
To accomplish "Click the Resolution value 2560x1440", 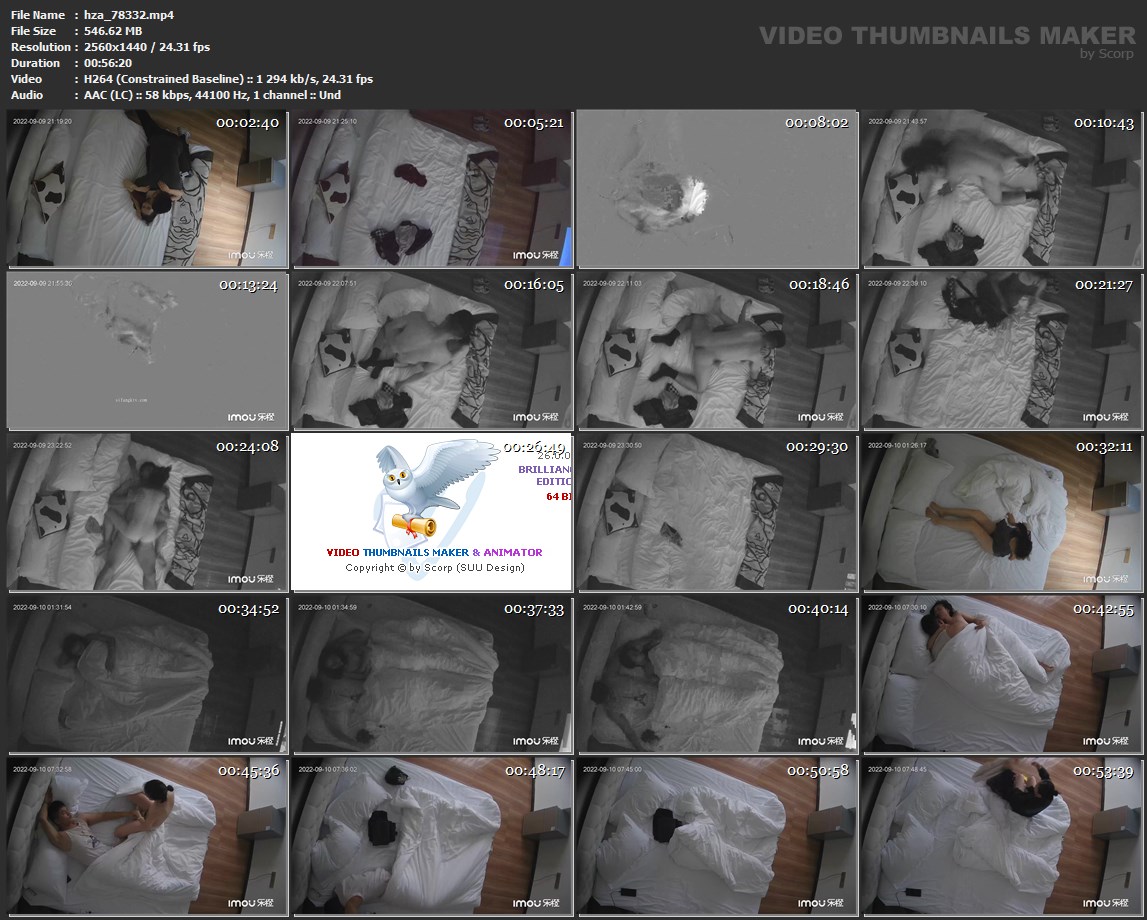I will [x=147, y=47].
